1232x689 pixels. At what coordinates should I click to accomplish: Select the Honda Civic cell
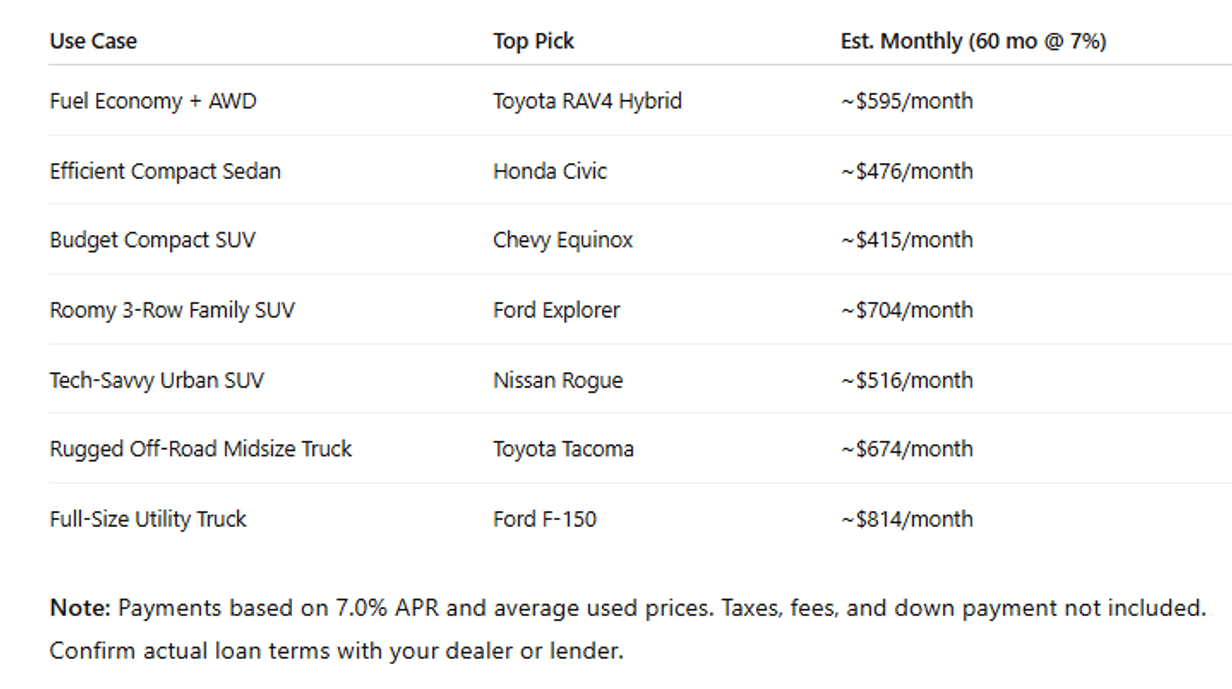coord(549,171)
